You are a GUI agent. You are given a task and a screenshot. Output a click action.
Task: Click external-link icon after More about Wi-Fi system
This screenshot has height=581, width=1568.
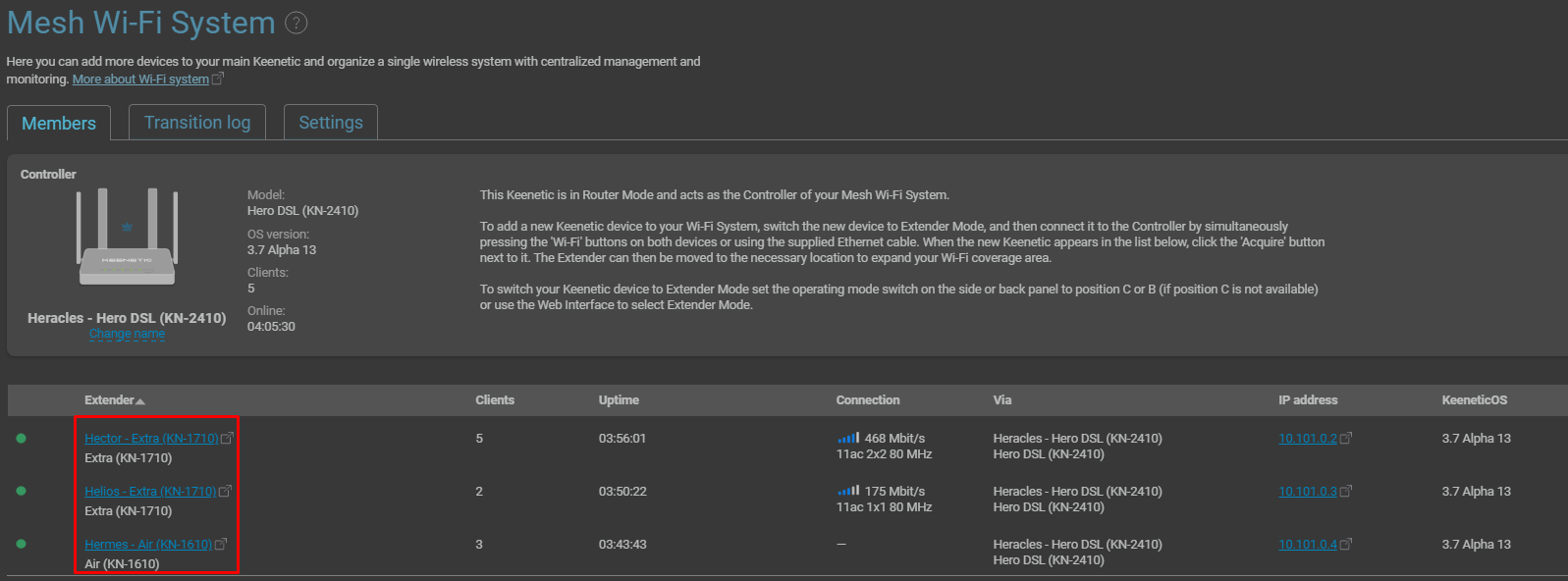tap(218, 79)
